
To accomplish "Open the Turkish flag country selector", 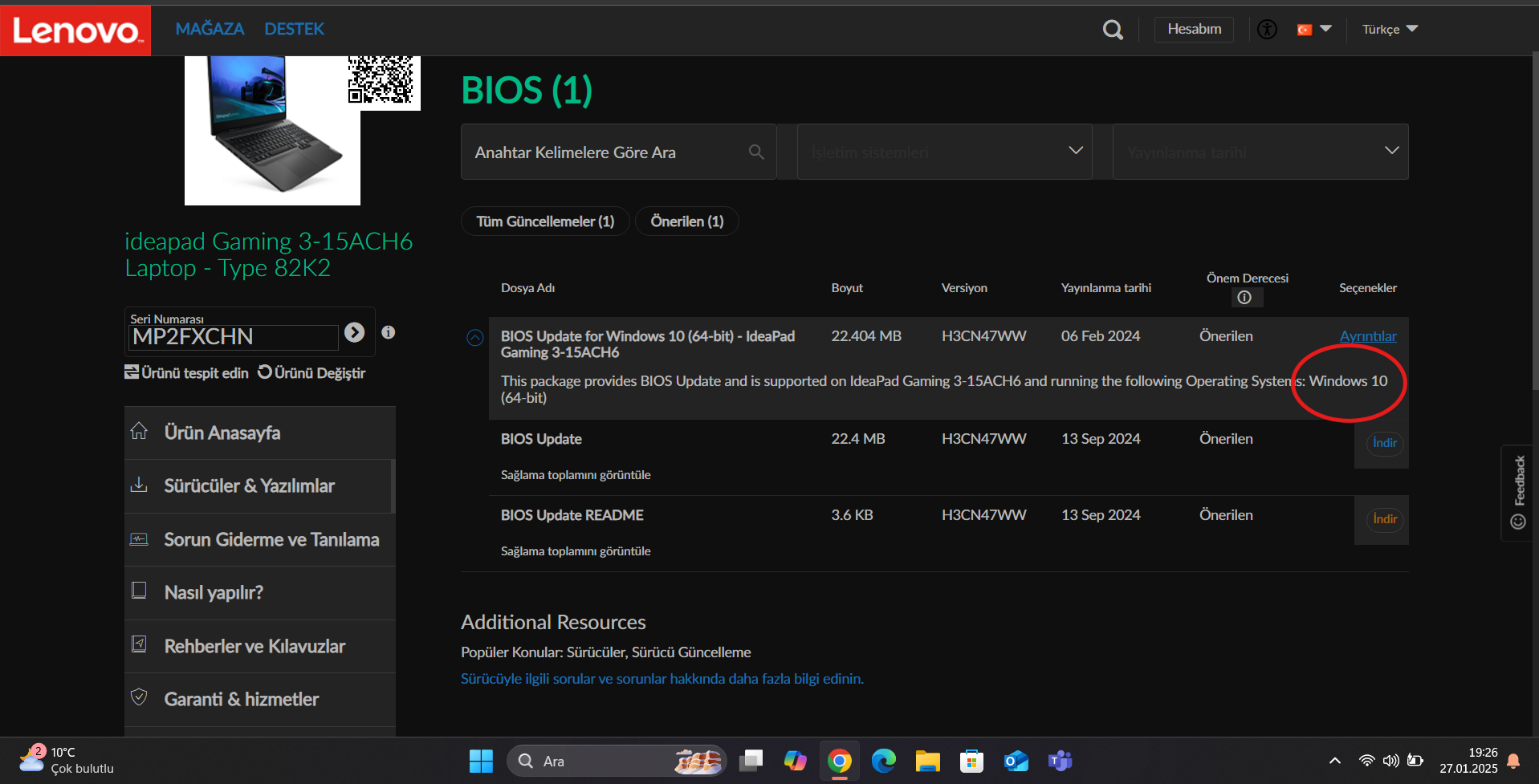I will 1314,30.
